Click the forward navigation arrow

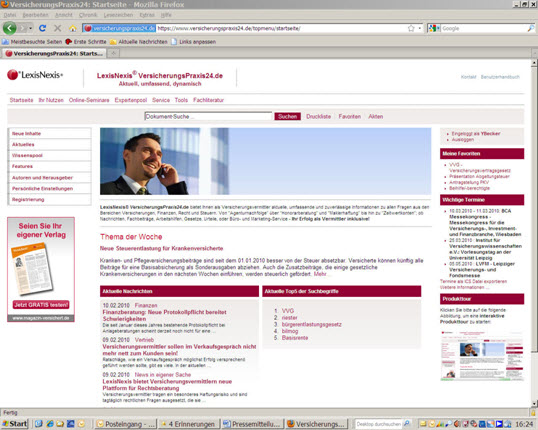(x=23, y=28)
